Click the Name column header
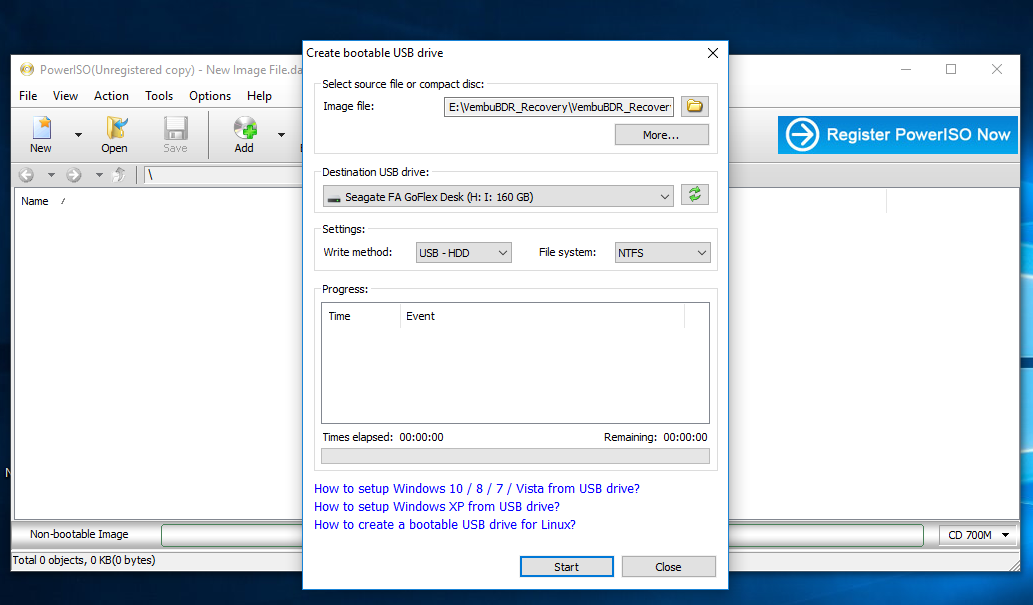The image size is (1033, 605). [x=35, y=201]
